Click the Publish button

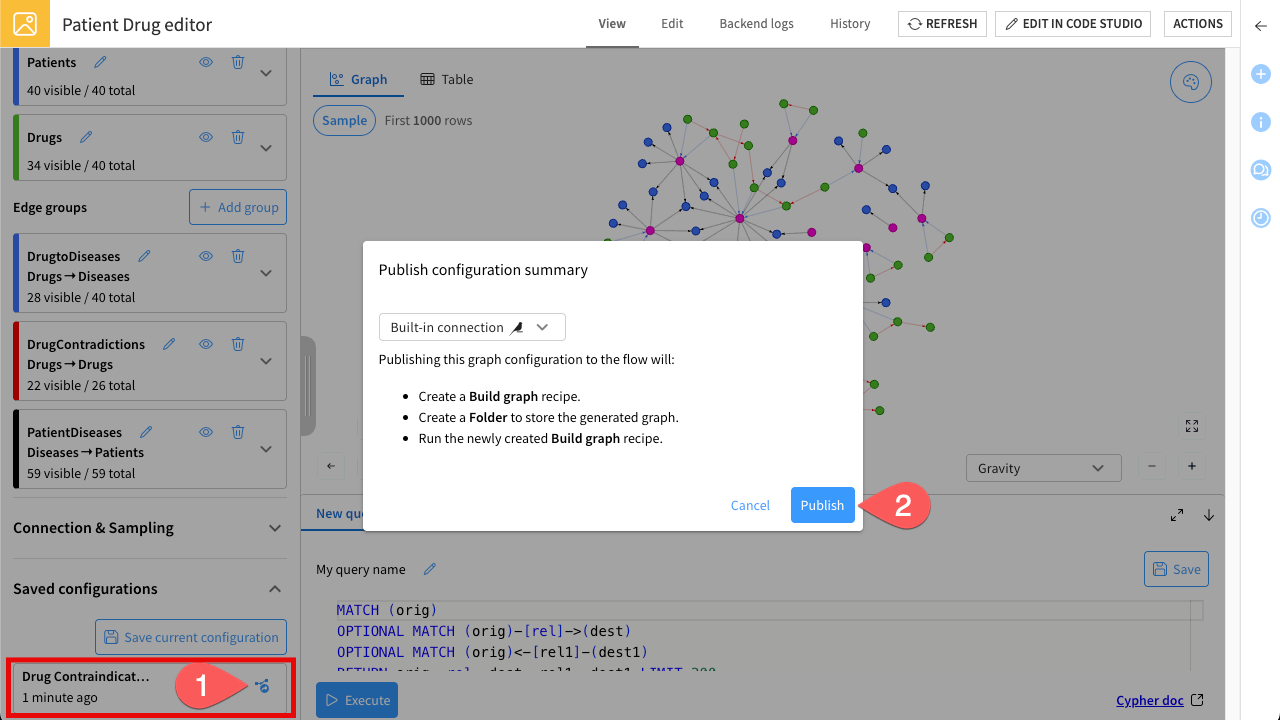822,505
